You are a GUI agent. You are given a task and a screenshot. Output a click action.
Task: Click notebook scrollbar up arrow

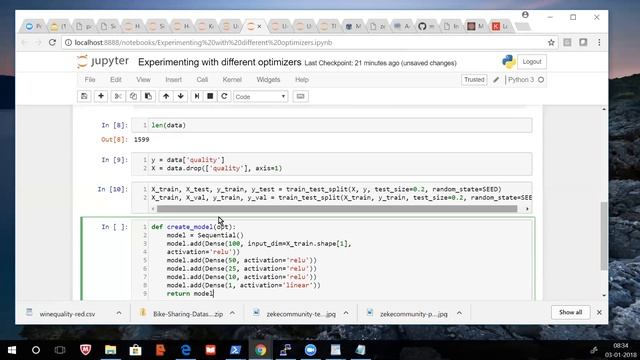[x=604, y=109]
